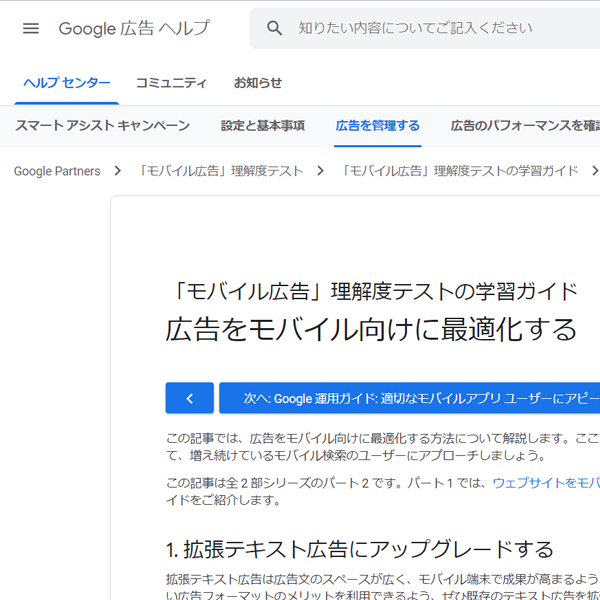600x600 pixels.
Task: Open the Google 広告 ヘルプ home title
Action: [x=134, y=28]
